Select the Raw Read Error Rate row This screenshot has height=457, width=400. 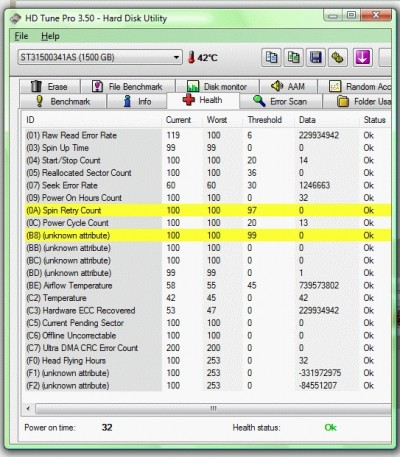pos(207,135)
